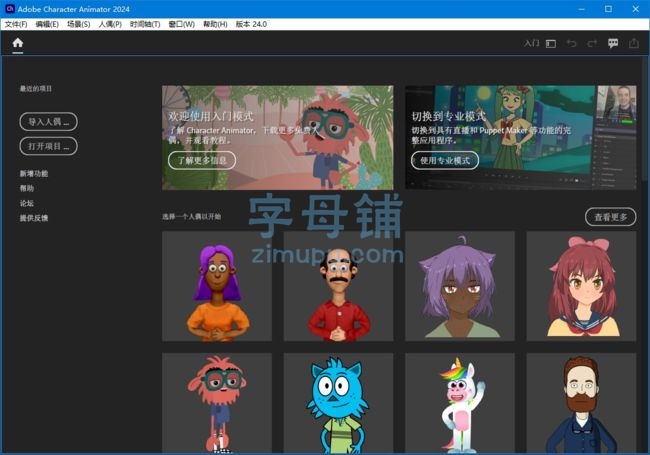Maximize the Character Animator window

coord(608,9)
